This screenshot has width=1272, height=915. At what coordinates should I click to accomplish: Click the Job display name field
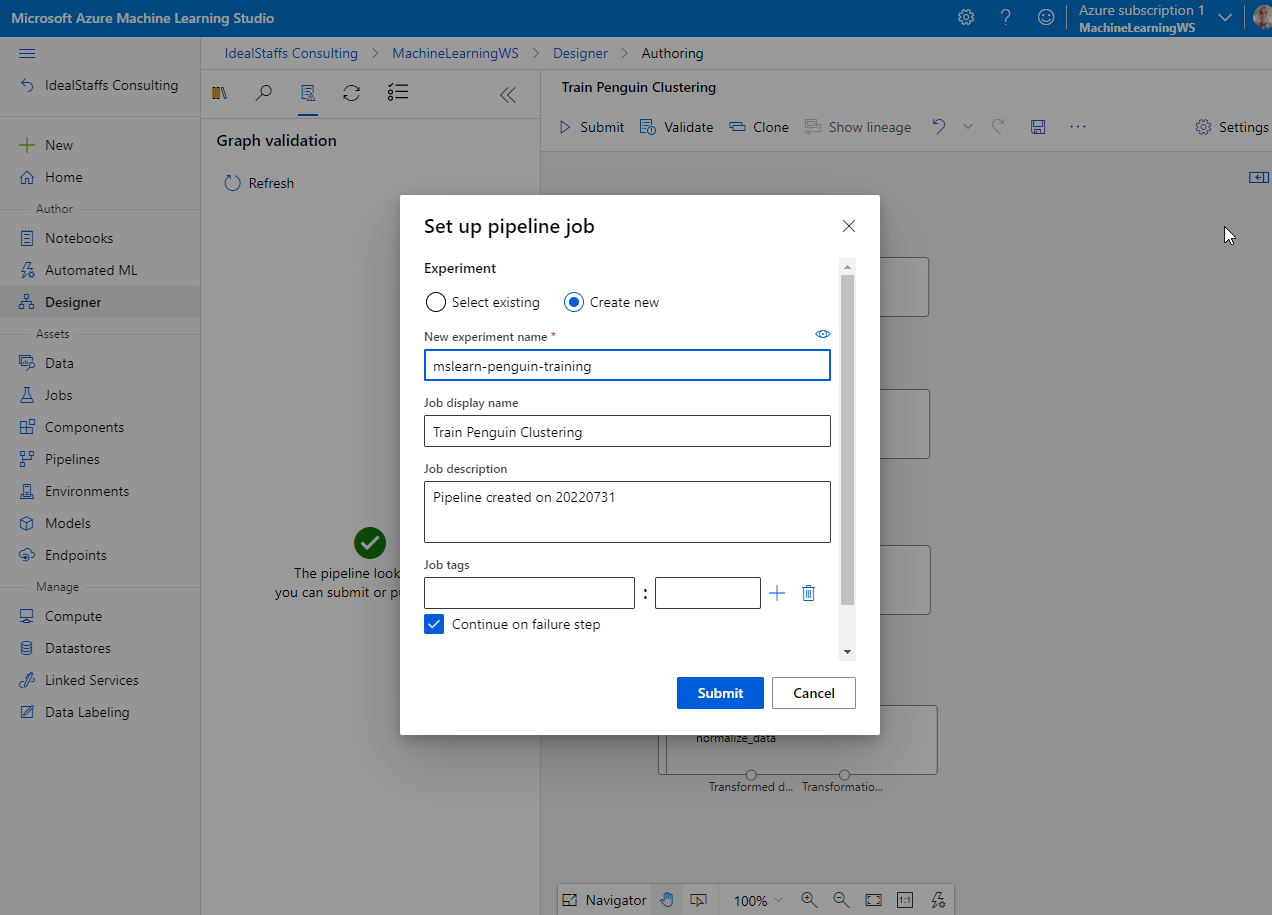point(627,432)
